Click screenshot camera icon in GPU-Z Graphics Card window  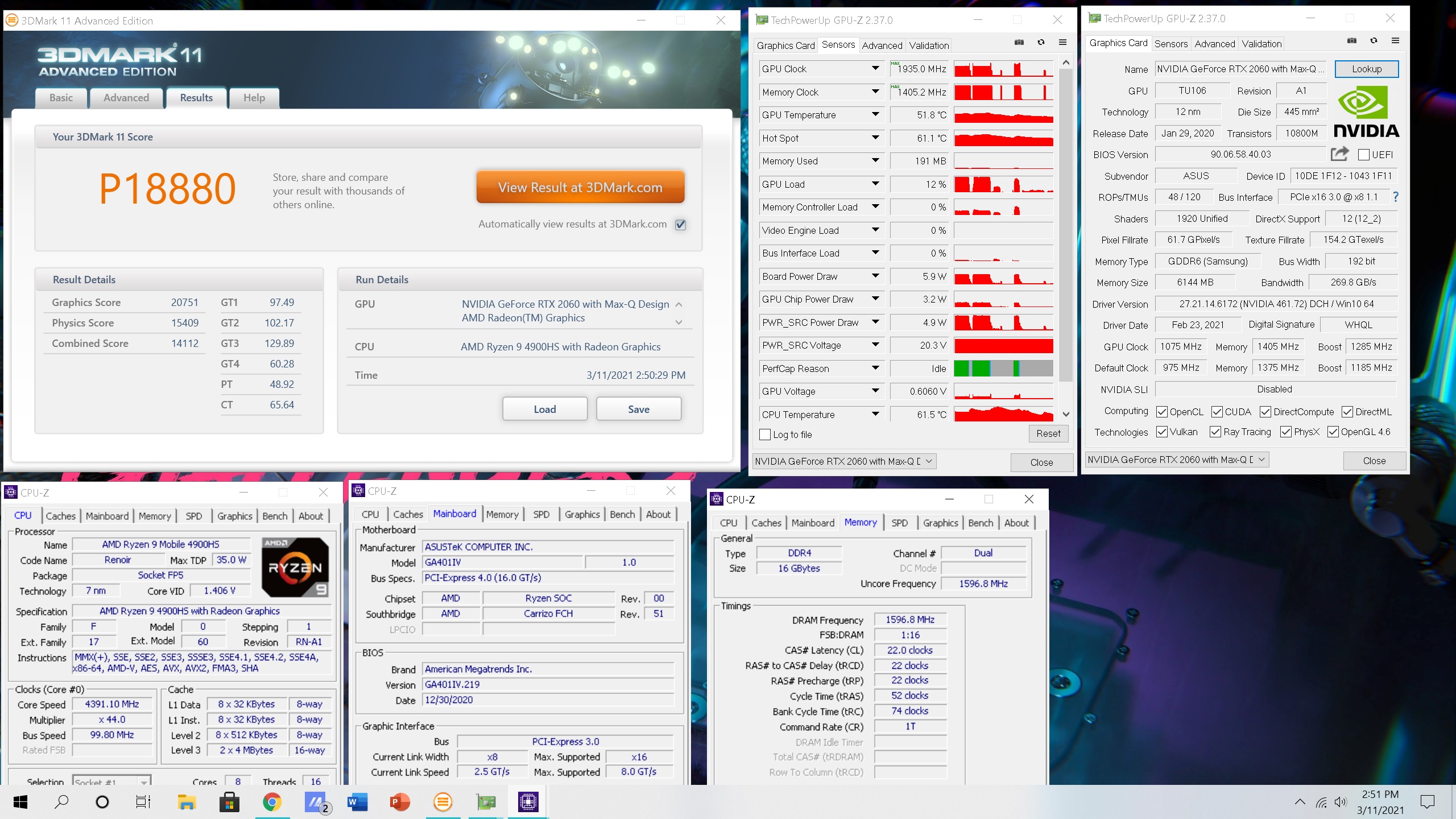point(1352,41)
